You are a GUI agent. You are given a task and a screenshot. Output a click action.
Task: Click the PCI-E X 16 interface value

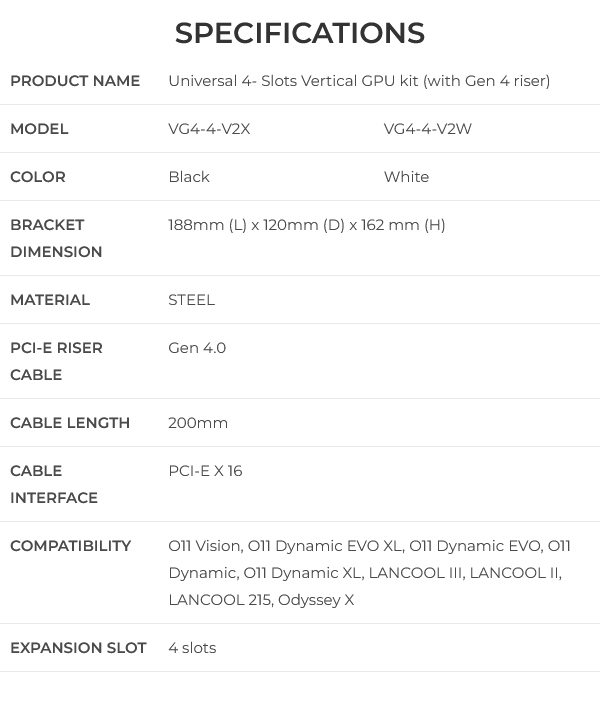coord(205,471)
